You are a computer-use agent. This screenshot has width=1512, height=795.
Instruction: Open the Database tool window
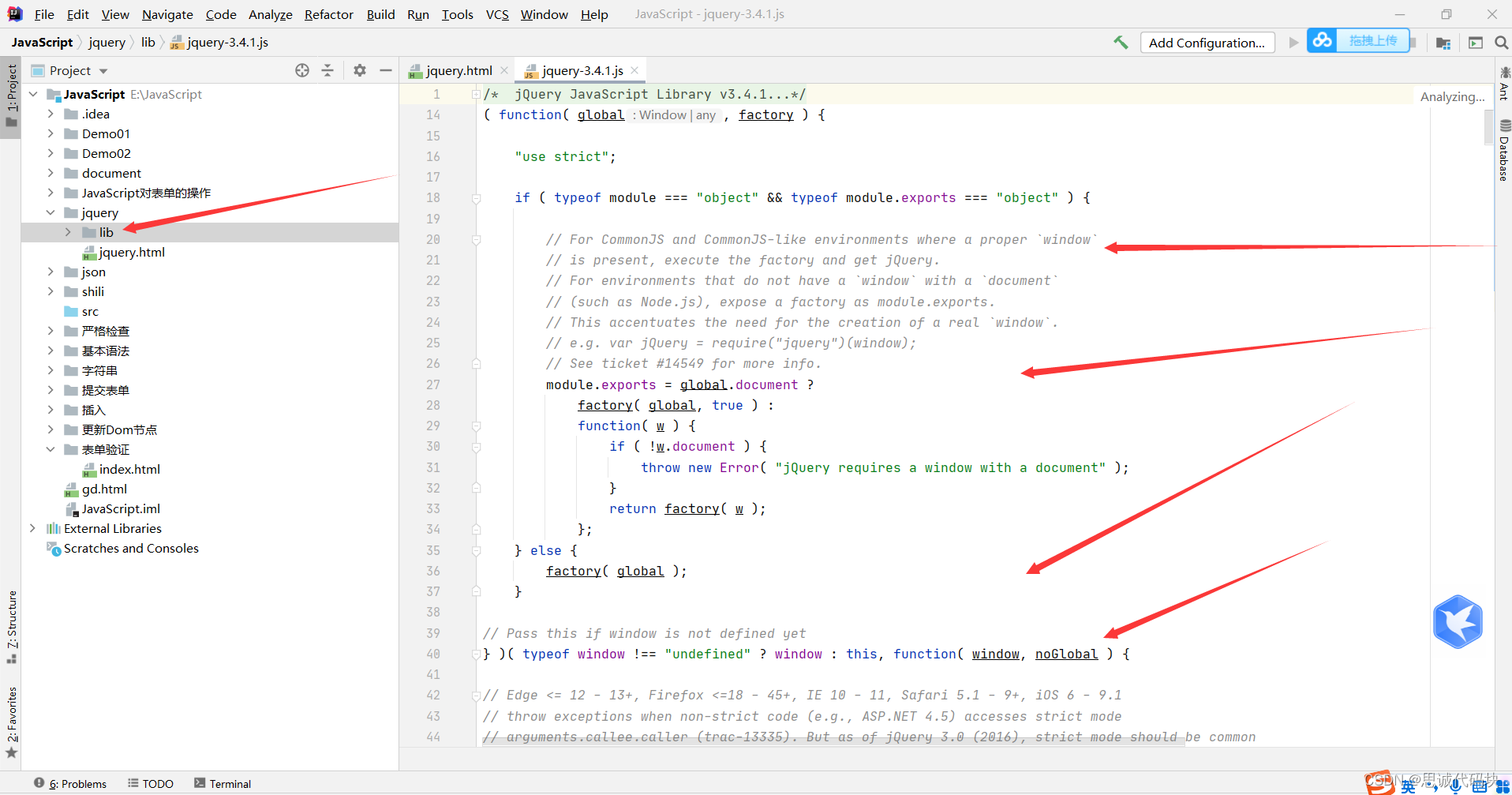point(1504,150)
